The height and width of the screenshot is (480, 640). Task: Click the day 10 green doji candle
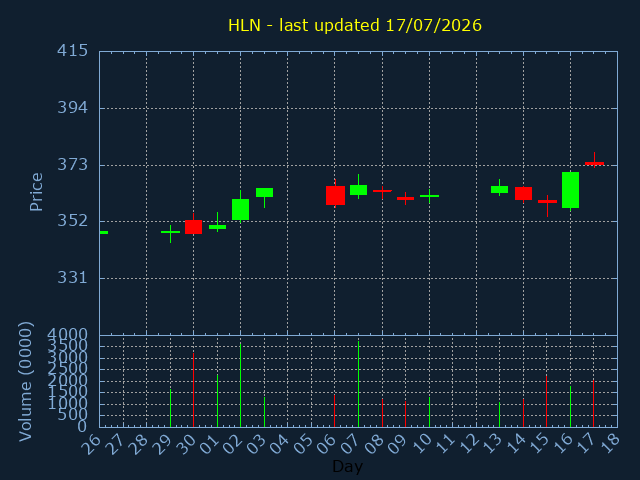[x=429, y=196]
